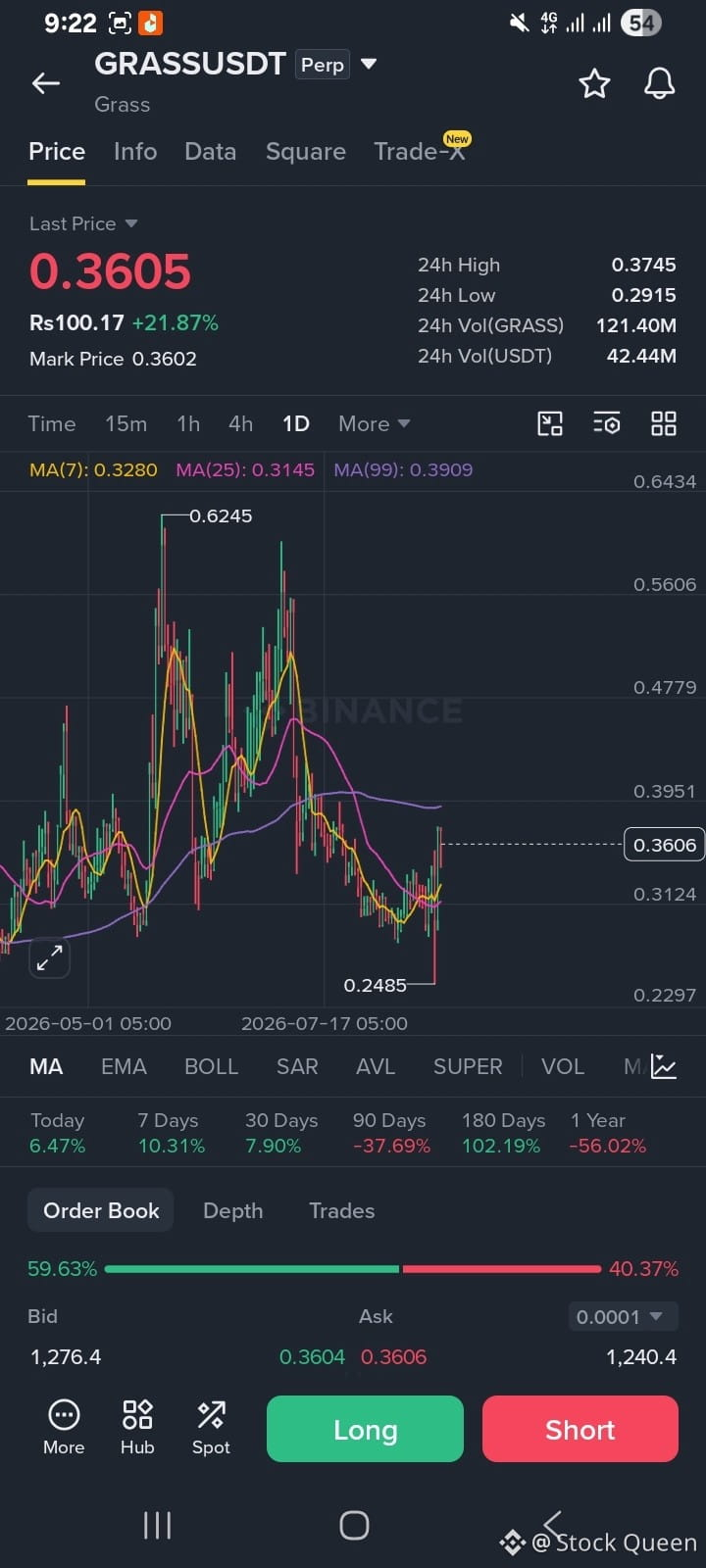This screenshot has width=706, height=1568.
Task: Select the Time chart interval
Action: [x=52, y=423]
